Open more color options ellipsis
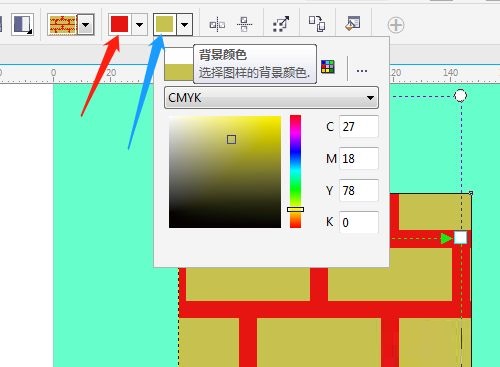The width and height of the screenshot is (500, 367). 362,71
